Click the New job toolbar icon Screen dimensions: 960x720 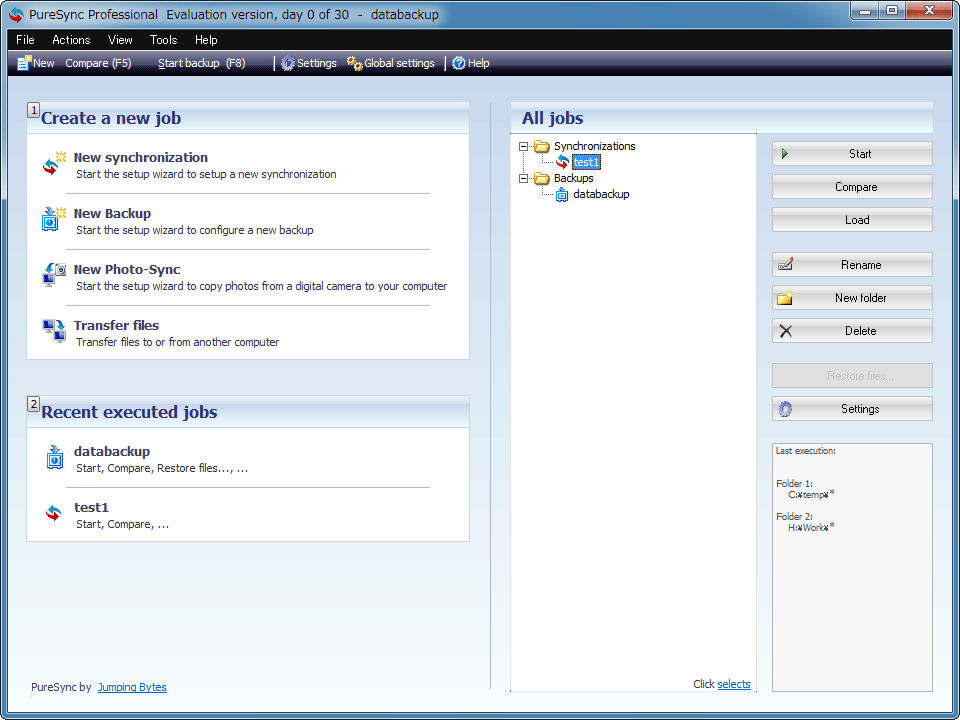24,63
